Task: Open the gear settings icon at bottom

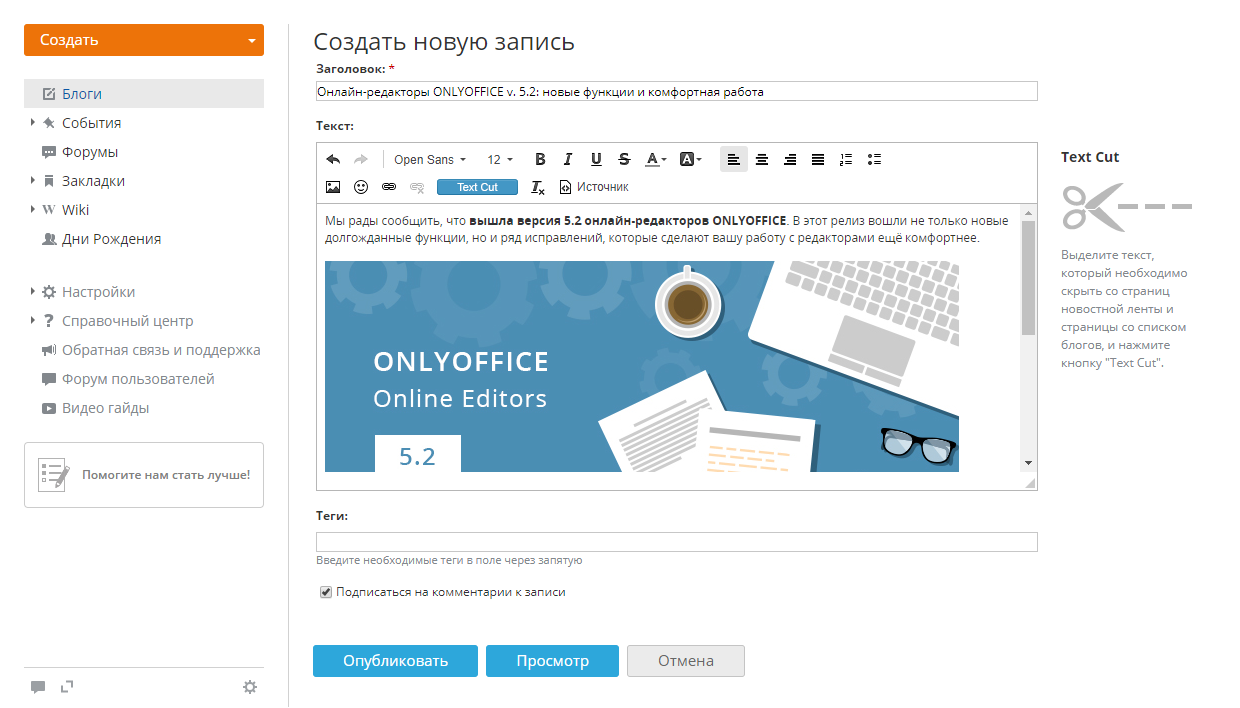Action: (x=250, y=687)
